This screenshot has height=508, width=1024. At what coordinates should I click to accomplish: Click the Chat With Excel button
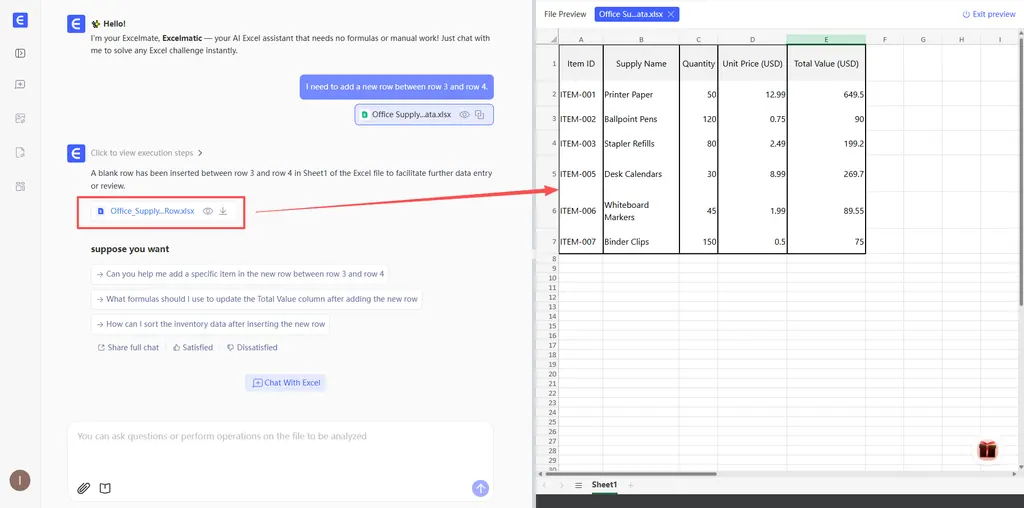coord(288,382)
